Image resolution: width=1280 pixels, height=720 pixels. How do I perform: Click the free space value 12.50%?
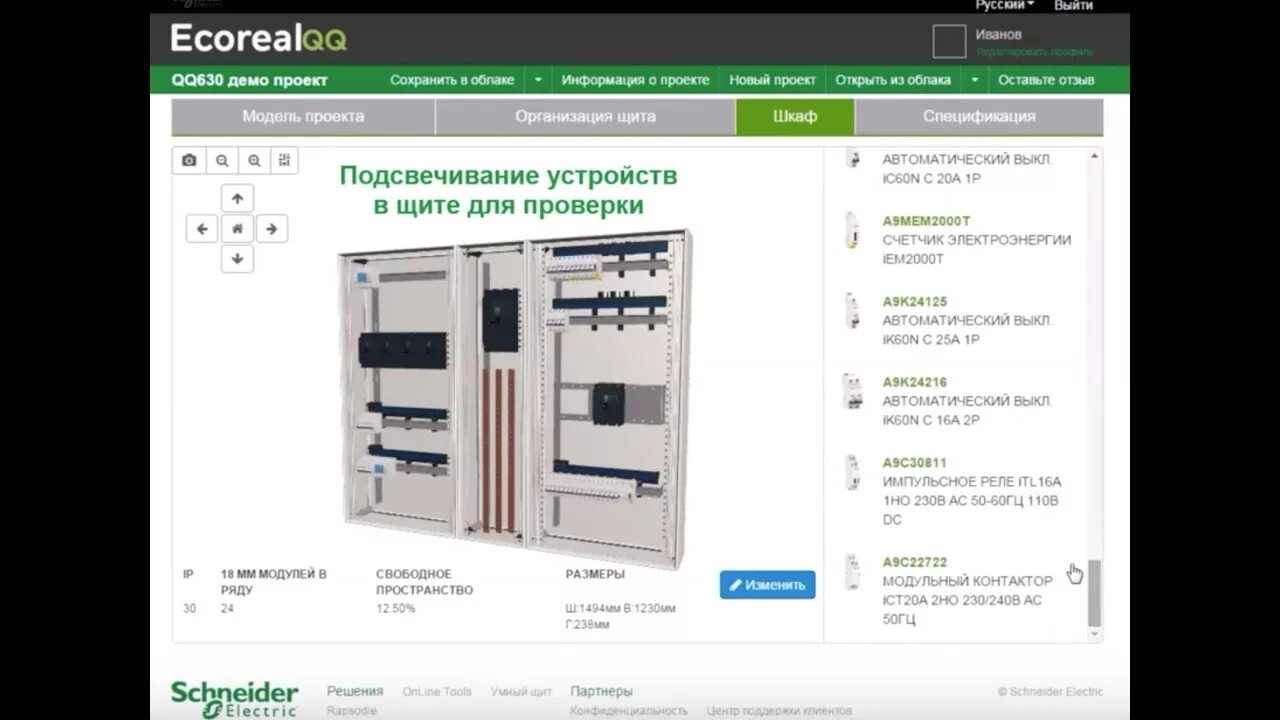pos(396,608)
